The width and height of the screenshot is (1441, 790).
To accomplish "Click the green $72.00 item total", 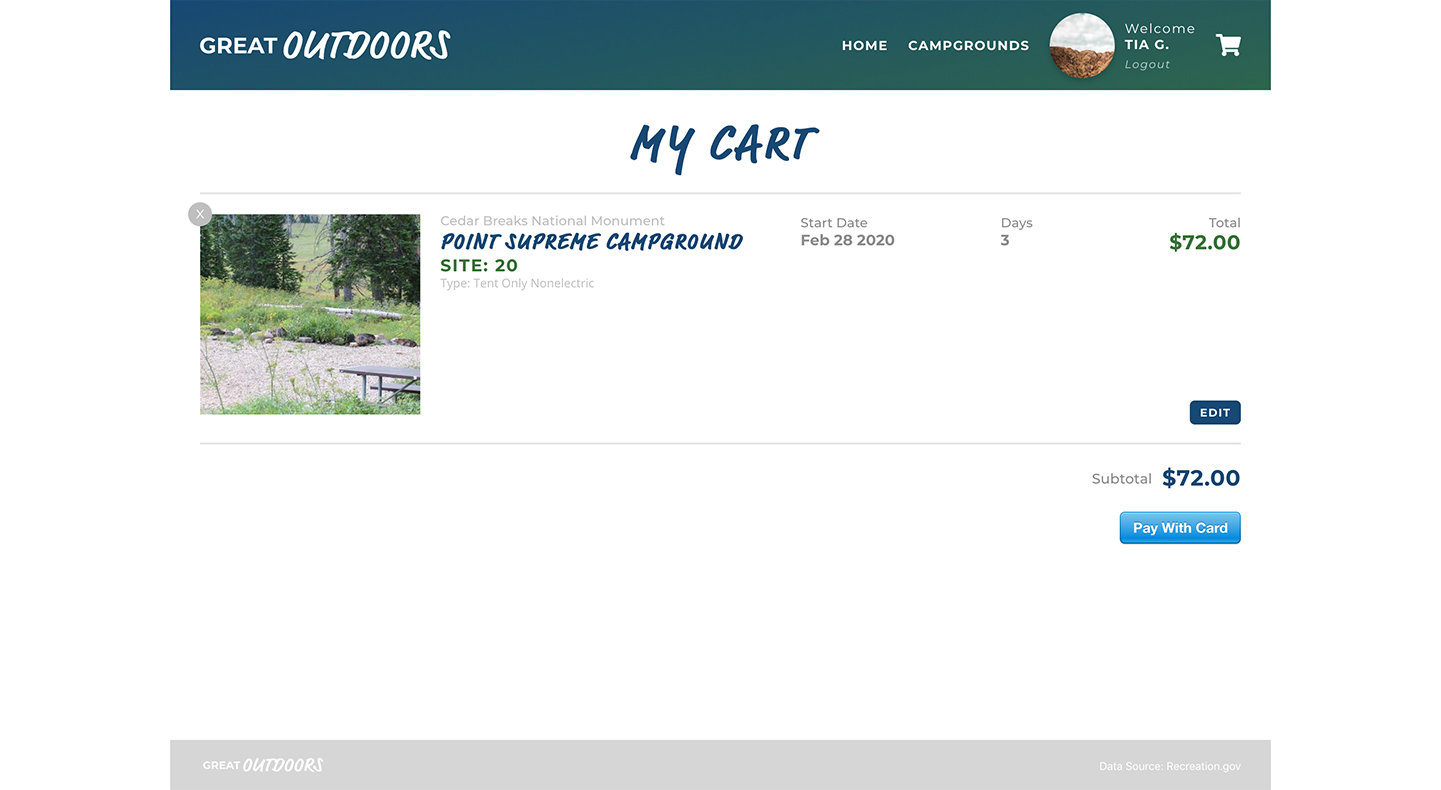I will click(1204, 242).
